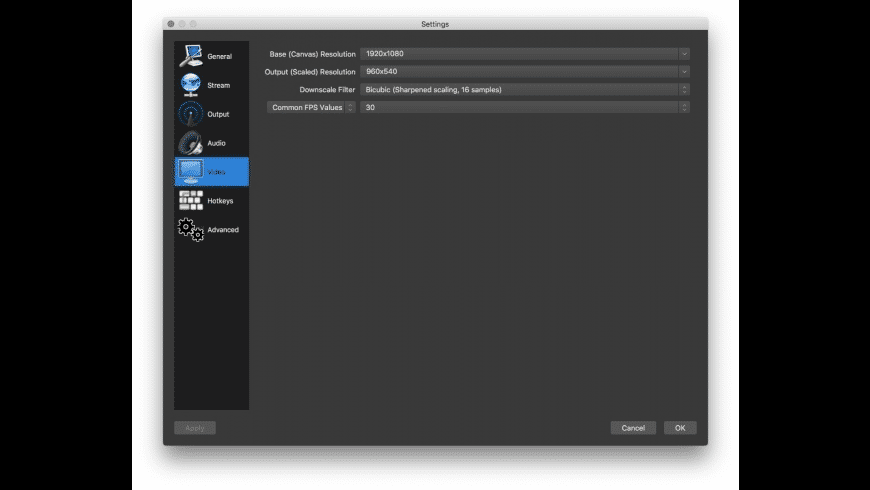This screenshot has height=490, width=870.
Task: Open Hotkeys keyboard icon
Action: [191, 200]
